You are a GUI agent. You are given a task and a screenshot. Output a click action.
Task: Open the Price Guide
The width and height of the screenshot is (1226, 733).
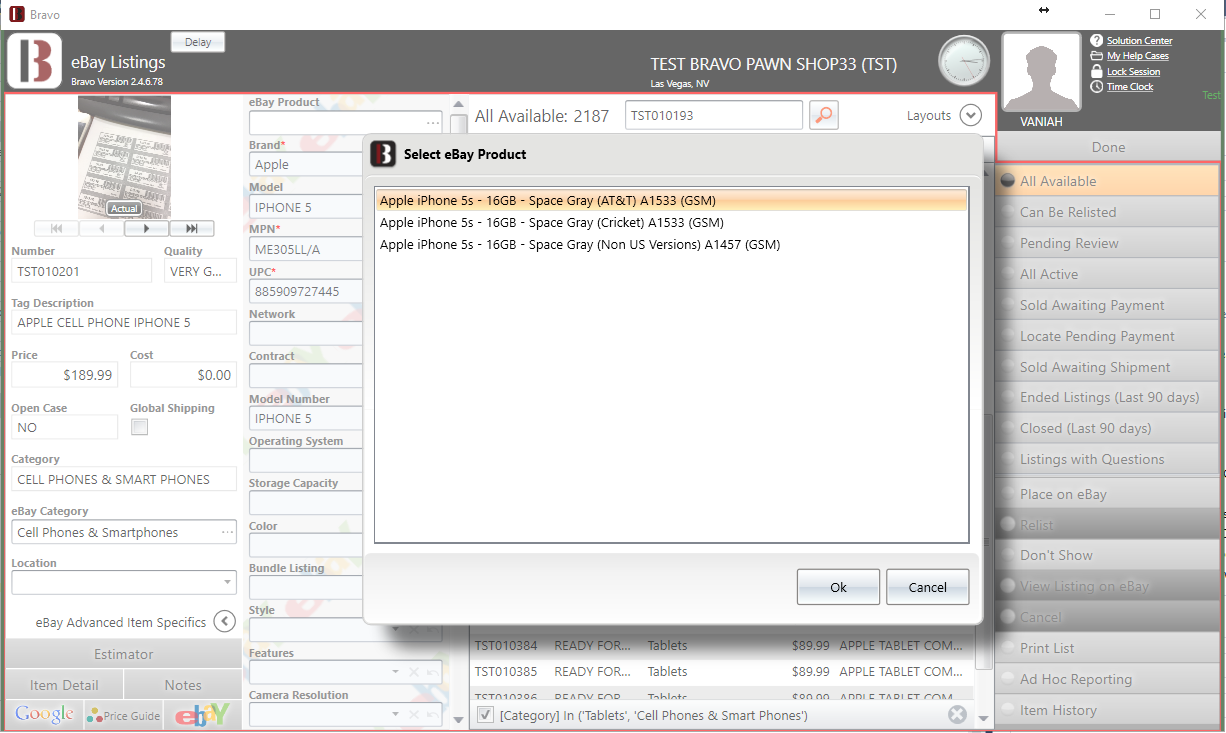(124, 715)
